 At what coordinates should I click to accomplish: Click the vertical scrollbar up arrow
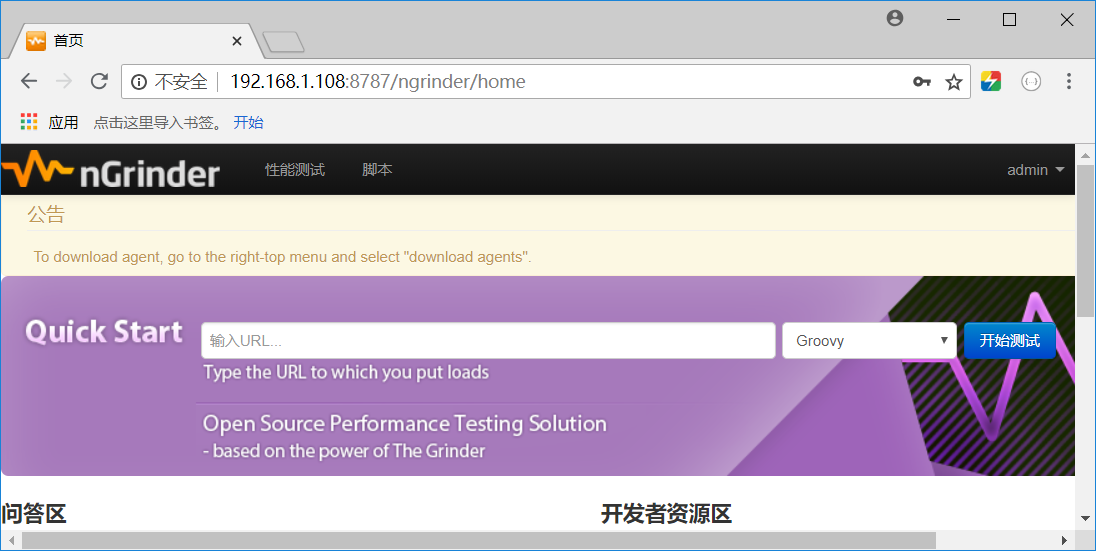[x=1086, y=155]
